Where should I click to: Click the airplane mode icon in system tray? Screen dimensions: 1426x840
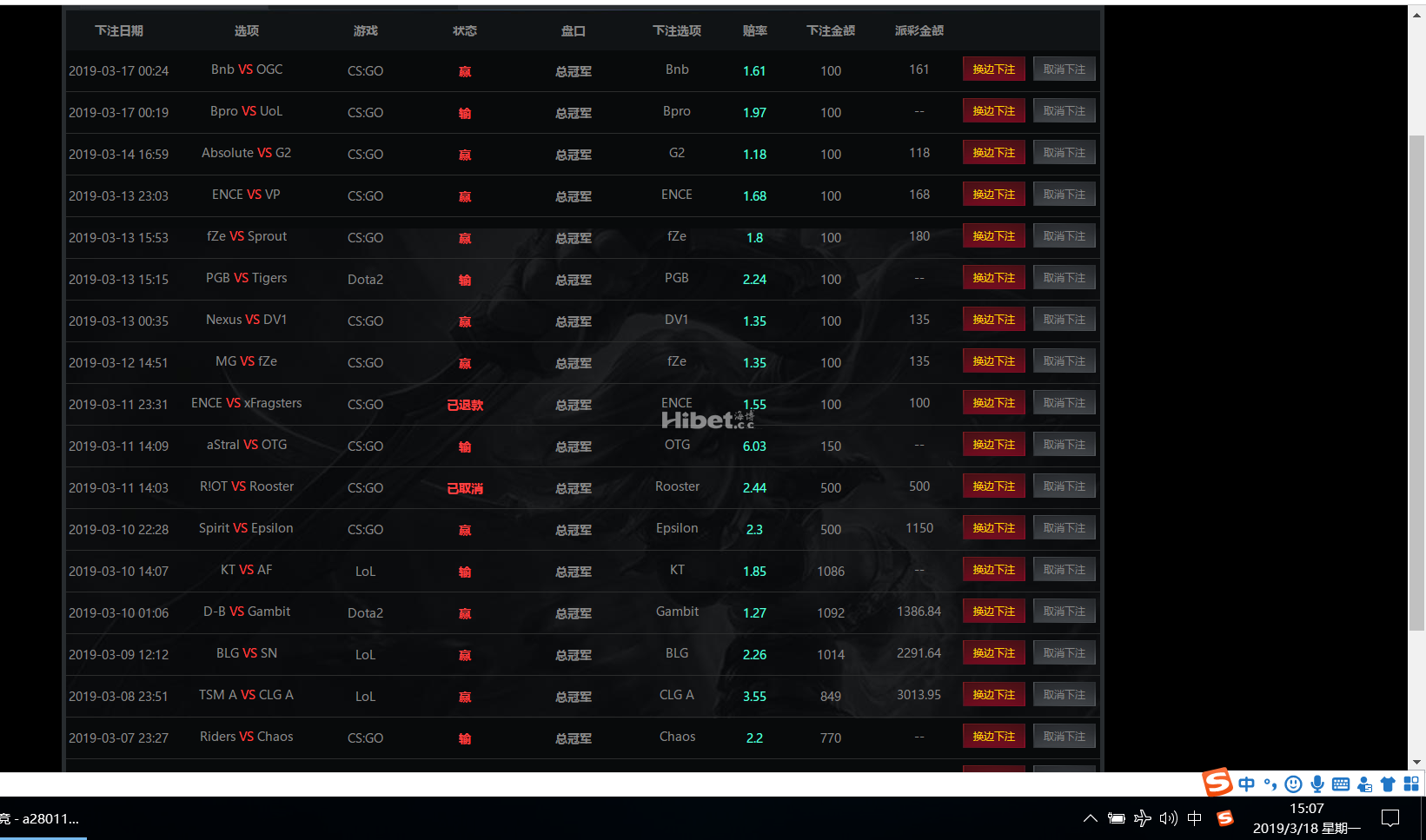pos(1143,818)
